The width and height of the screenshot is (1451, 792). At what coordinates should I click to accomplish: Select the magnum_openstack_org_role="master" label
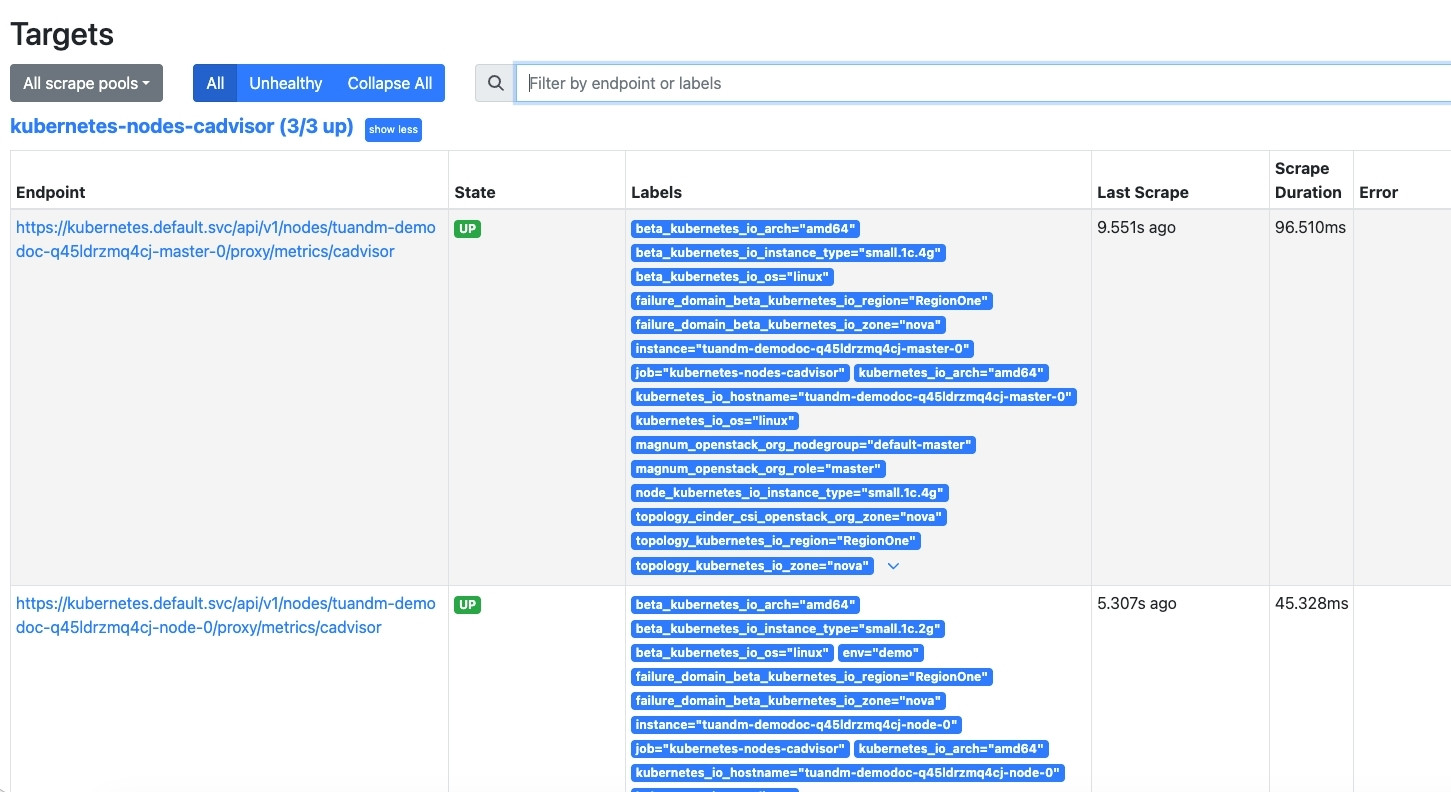(x=758, y=468)
